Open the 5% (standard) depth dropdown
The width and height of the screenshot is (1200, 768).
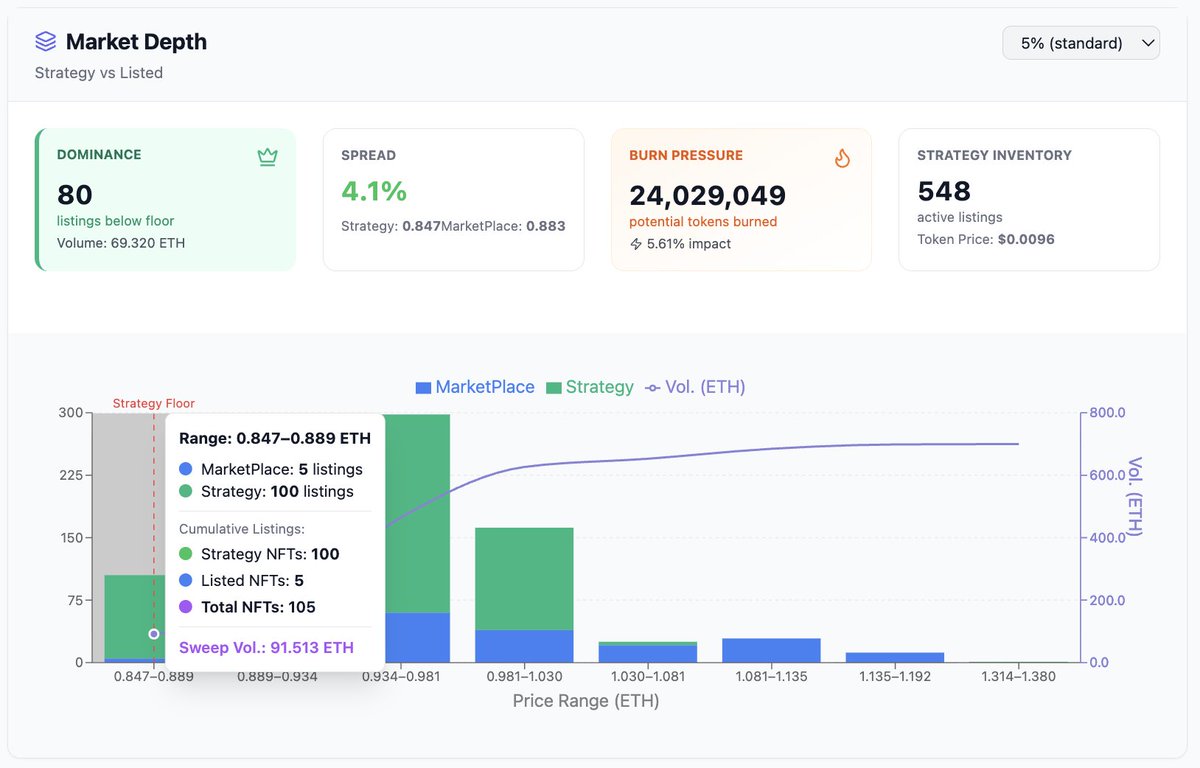pos(1080,42)
